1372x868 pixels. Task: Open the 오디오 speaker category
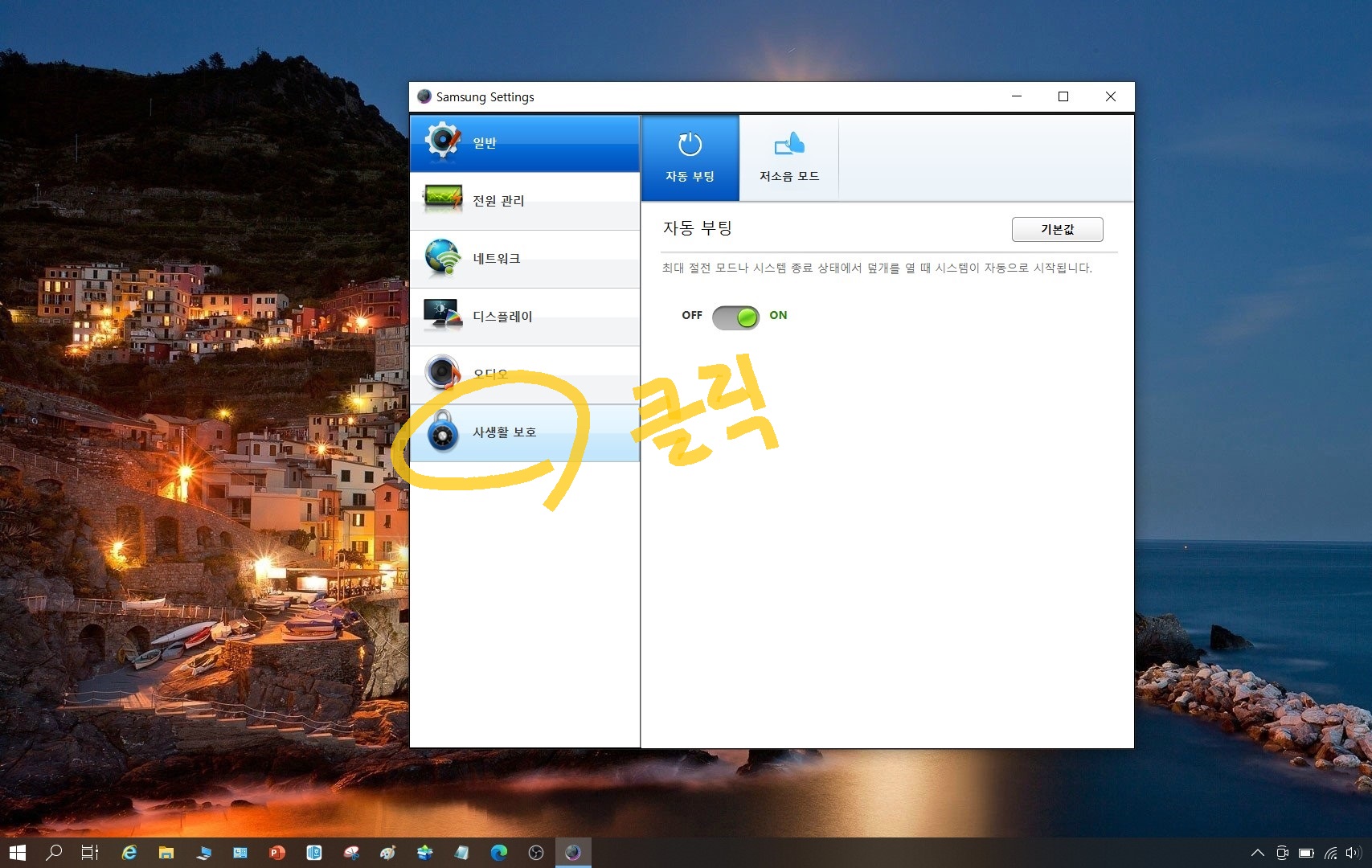click(525, 375)
